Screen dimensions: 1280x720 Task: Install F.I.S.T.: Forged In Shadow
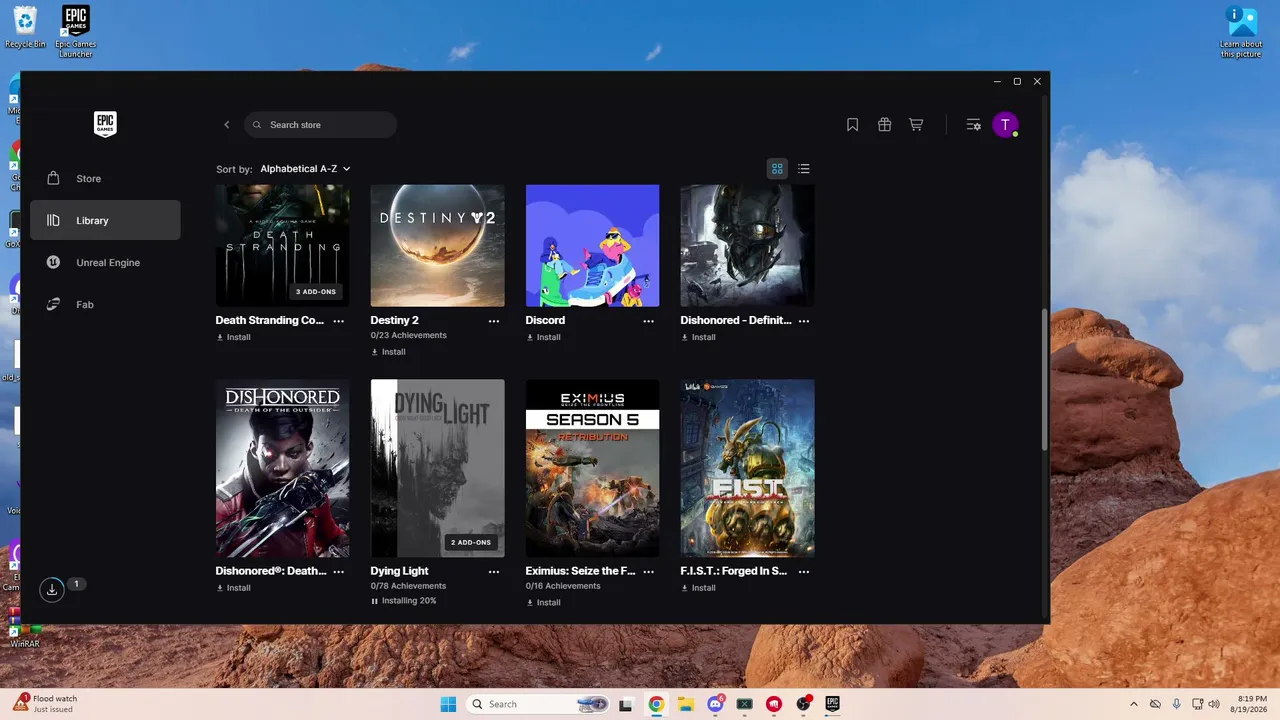698,588
